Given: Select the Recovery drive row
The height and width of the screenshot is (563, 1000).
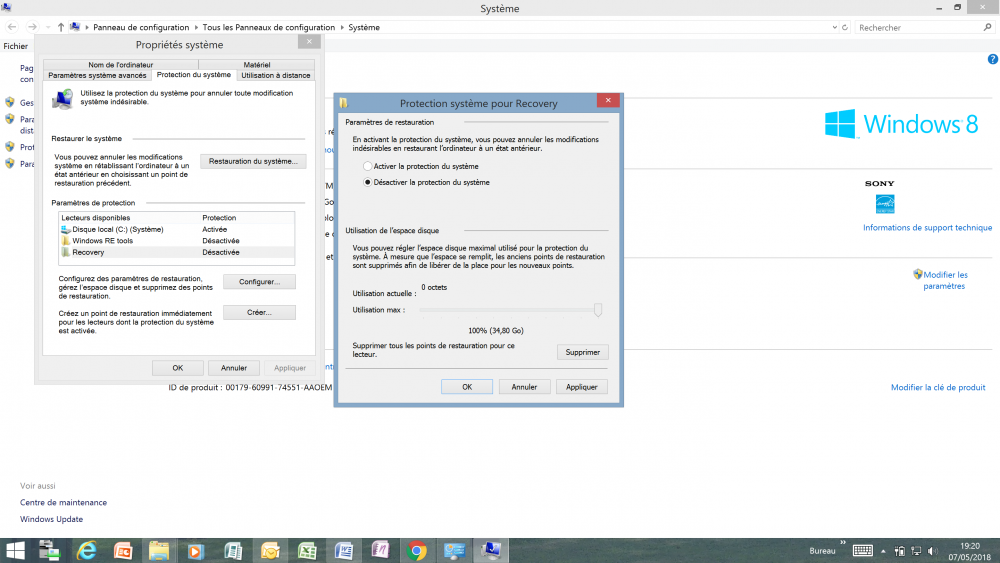Looking at the screenshot, I should 177,252.
